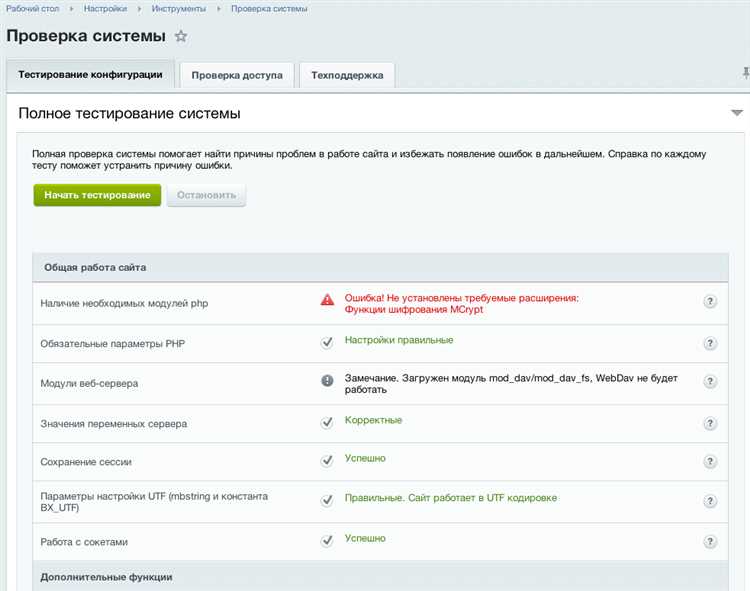Click the red error triangle for MCrypt

point(327,300)
